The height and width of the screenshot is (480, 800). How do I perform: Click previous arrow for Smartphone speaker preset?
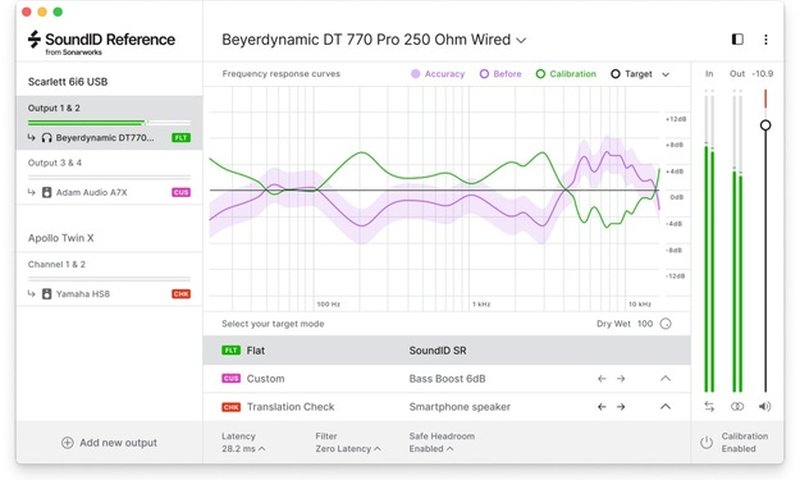tap(602, 407)
